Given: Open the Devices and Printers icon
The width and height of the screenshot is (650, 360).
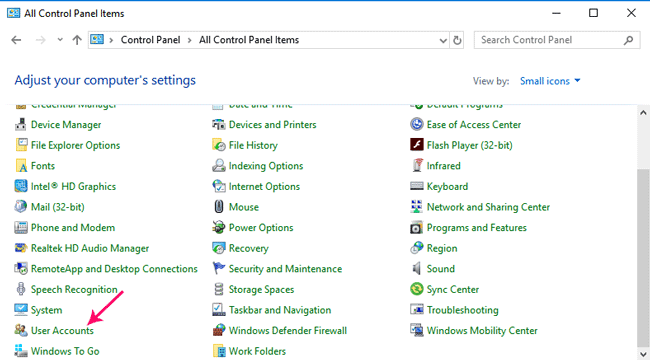Looking at the screenshot, I should click(x=219, y=124).
